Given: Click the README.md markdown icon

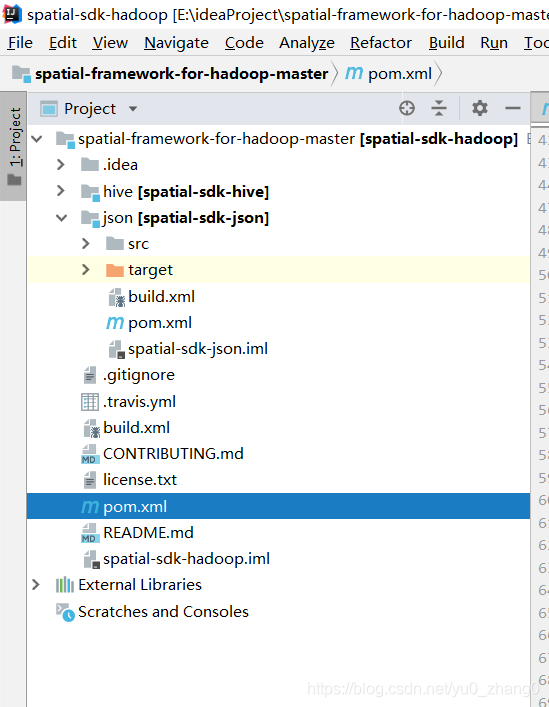Looking at the screenshot, I should click(90, 533).
